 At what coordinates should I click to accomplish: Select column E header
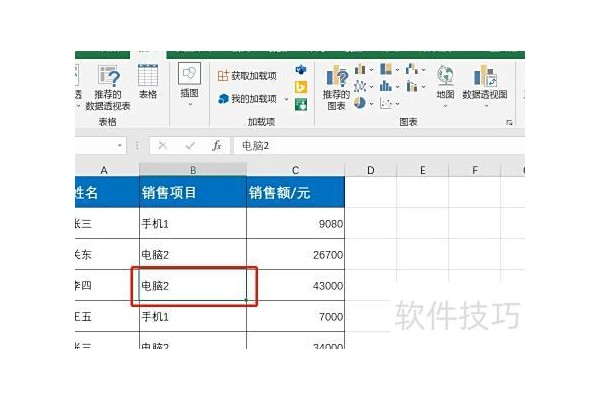pyautogui.click(x=422, y=170)
